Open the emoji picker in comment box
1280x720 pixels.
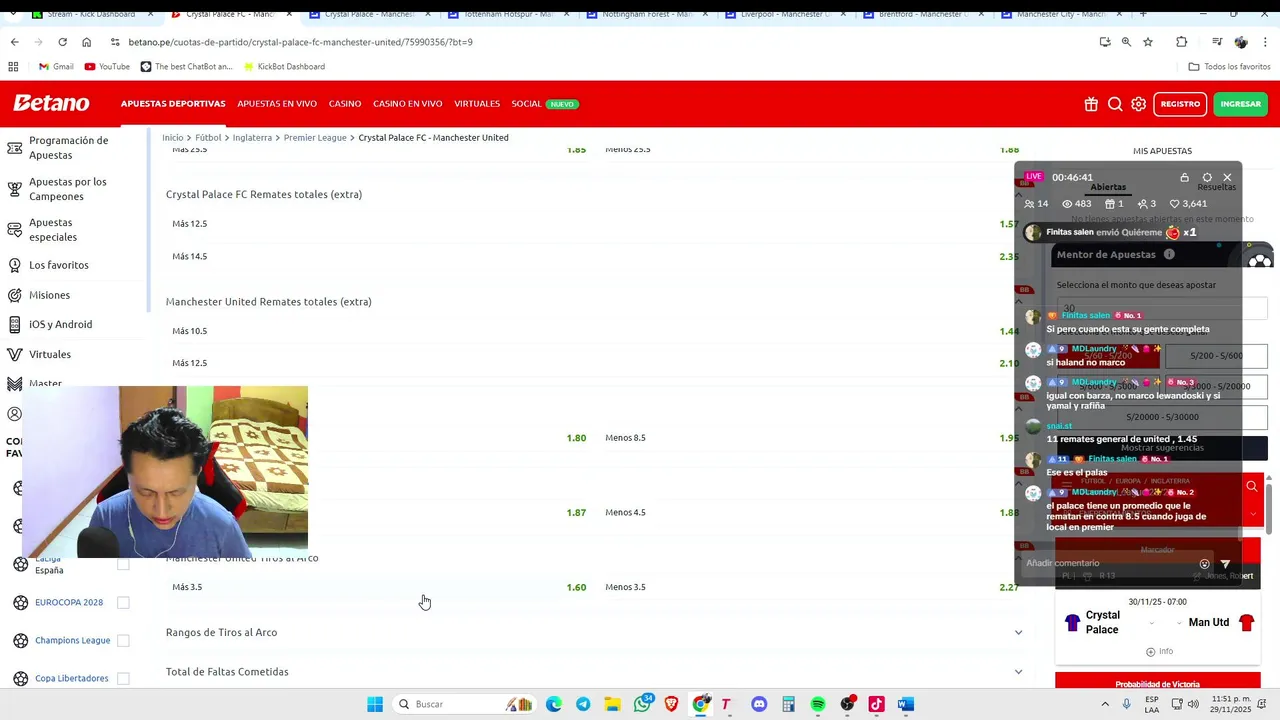(1204, 564)
